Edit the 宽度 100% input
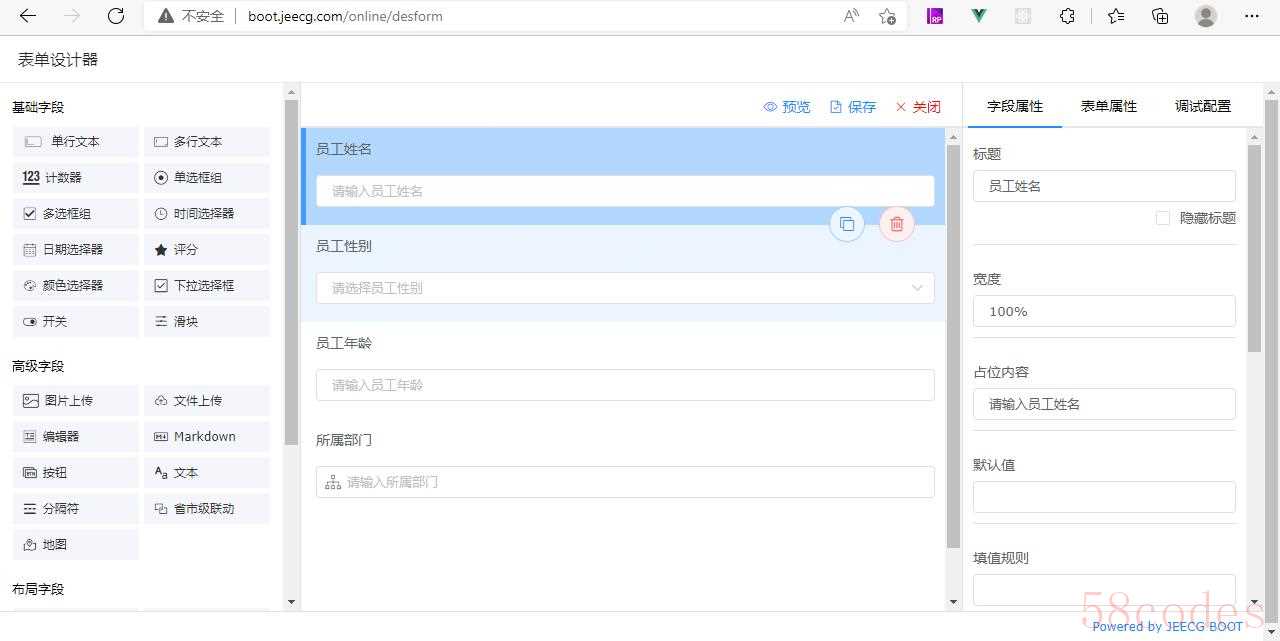Viewport: 1280px width, 641px height. [x=1104, y=311]
